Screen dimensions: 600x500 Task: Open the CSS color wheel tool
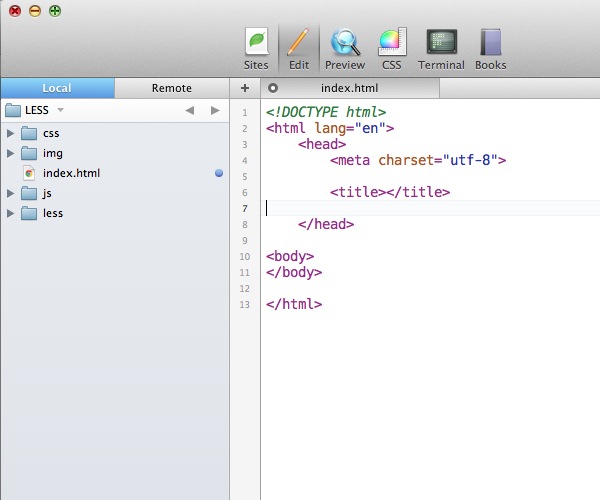point(392,49)
